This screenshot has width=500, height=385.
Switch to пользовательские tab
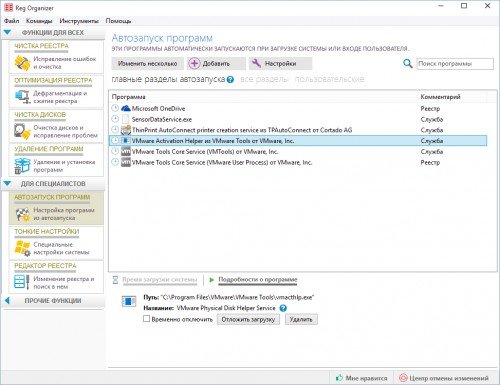pos(329,79)
